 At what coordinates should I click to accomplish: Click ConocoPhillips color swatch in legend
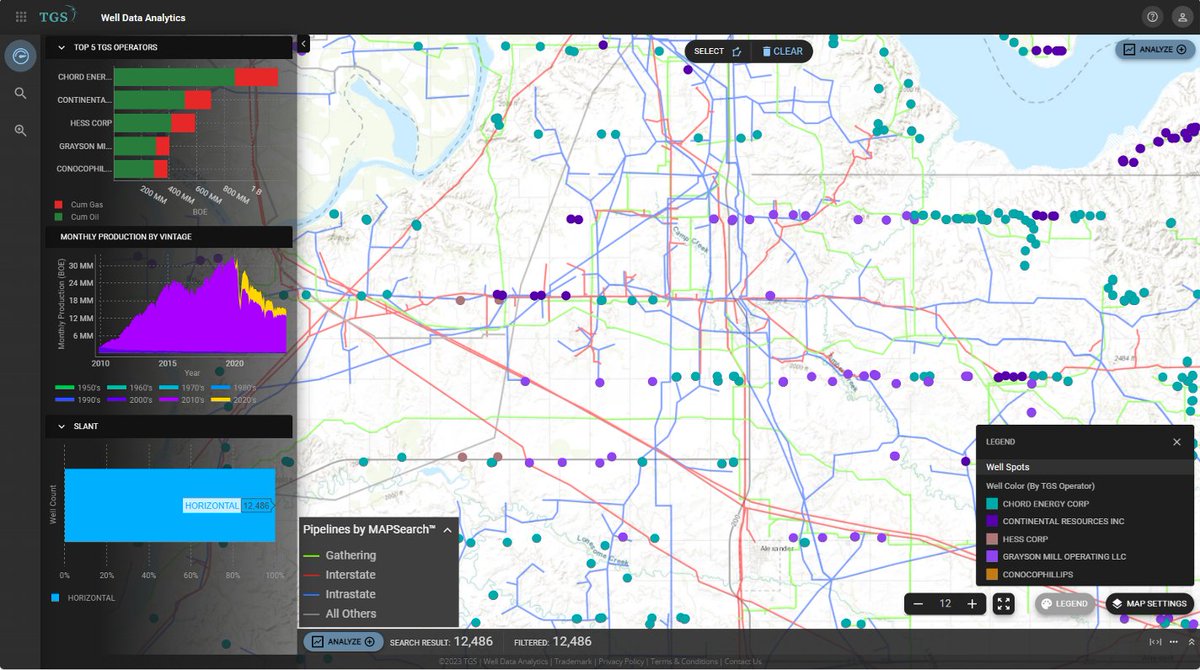tap(992, 574)
